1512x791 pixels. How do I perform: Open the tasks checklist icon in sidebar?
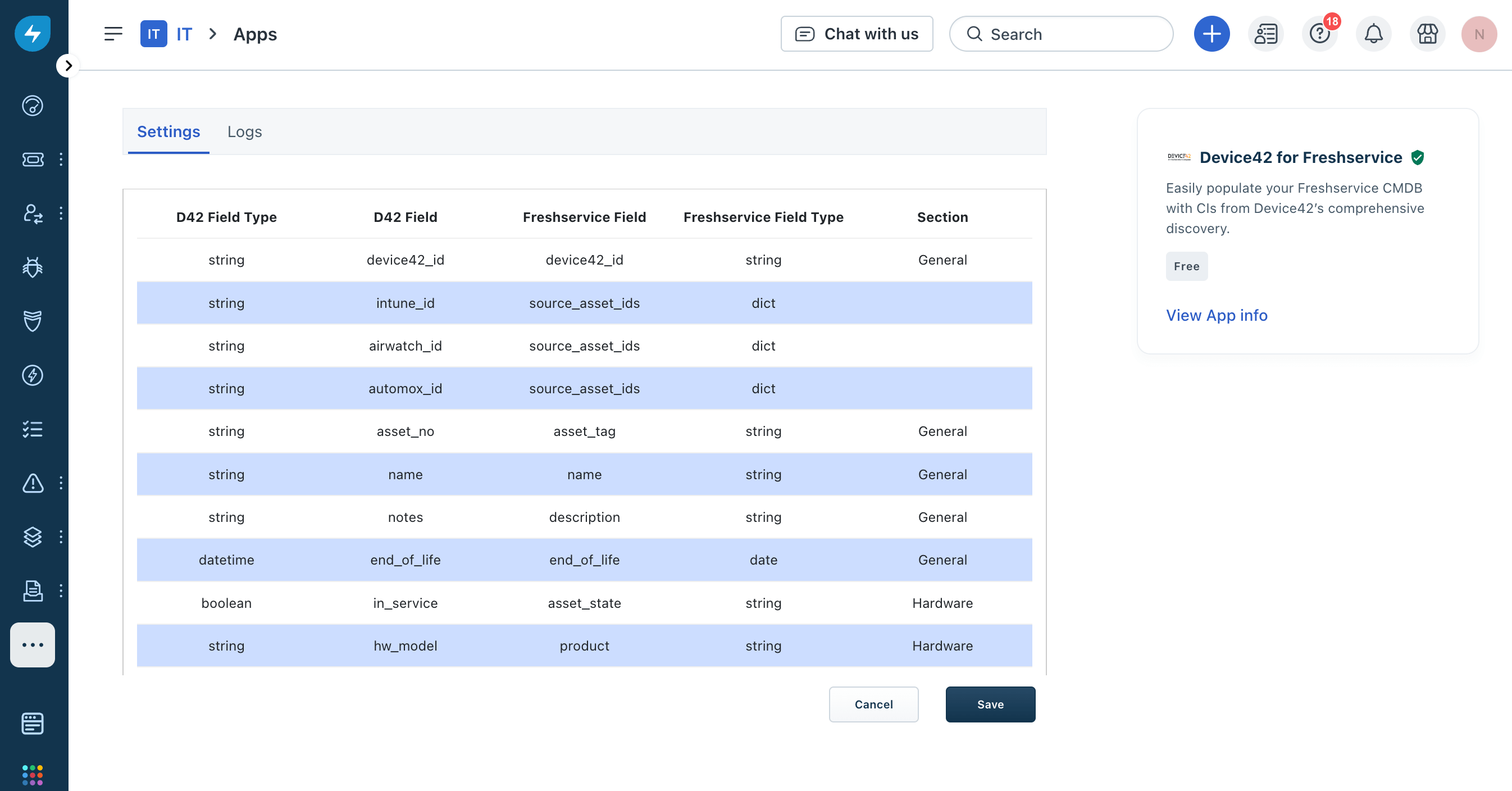[32, 429]
